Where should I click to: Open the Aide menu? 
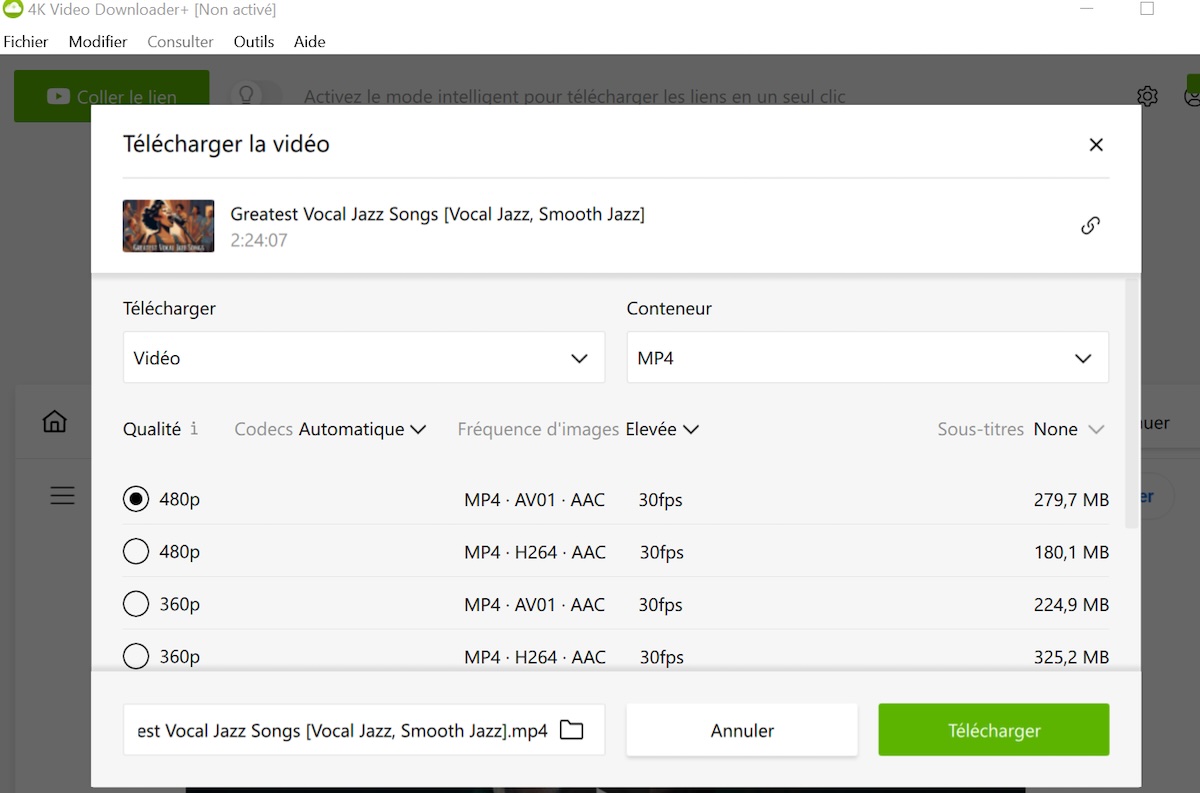310,42
